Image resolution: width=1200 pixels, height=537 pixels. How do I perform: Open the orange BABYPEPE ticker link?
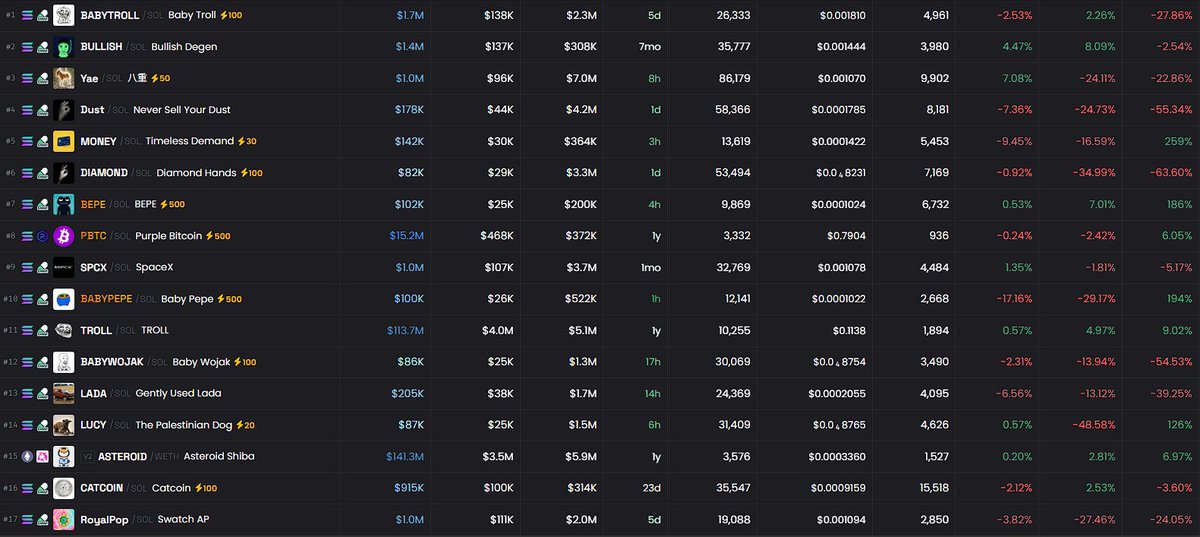tap(106, 299)
